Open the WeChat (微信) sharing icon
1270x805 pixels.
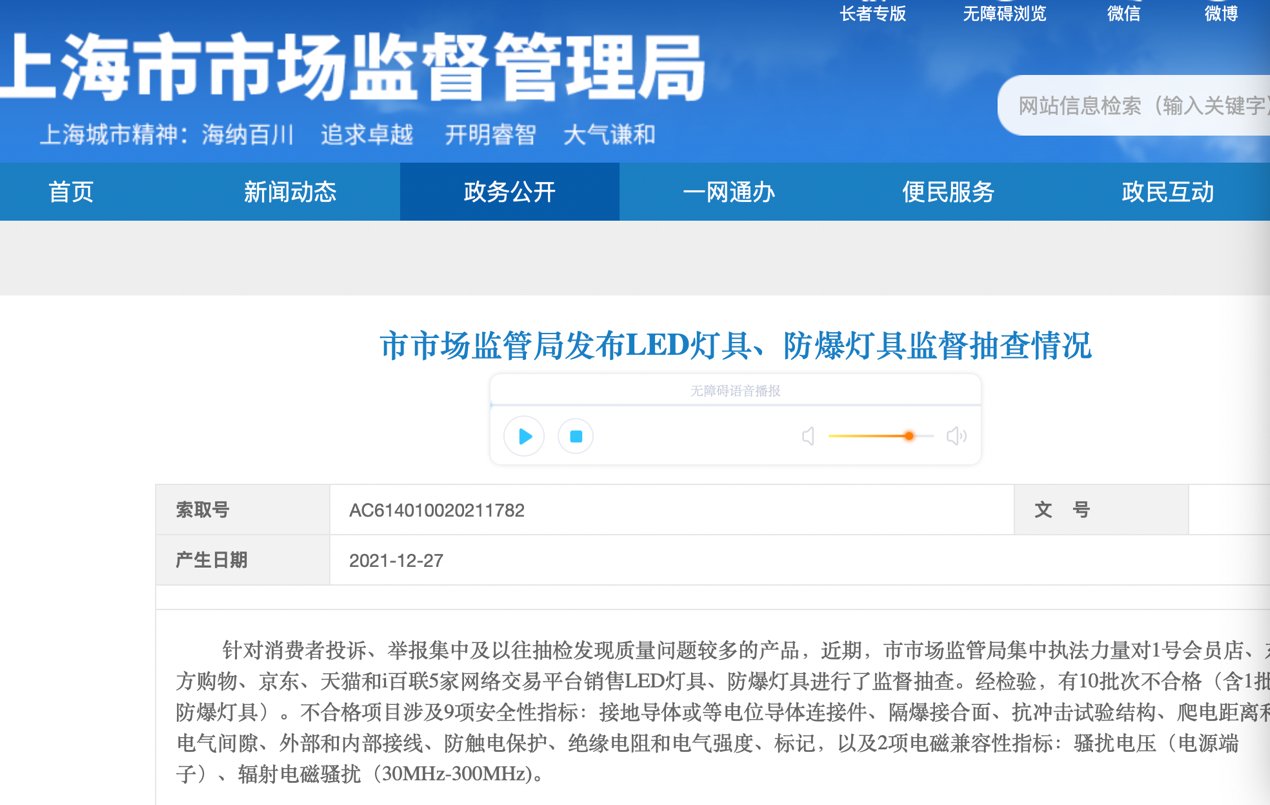pyautogui.click(x=1122, y=14)
